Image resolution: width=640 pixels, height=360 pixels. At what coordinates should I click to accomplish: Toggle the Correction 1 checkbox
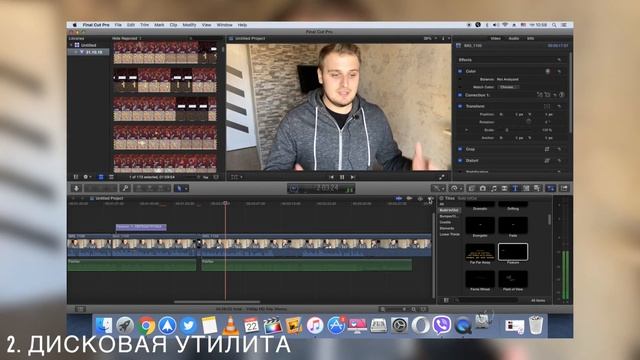(460, 95)
